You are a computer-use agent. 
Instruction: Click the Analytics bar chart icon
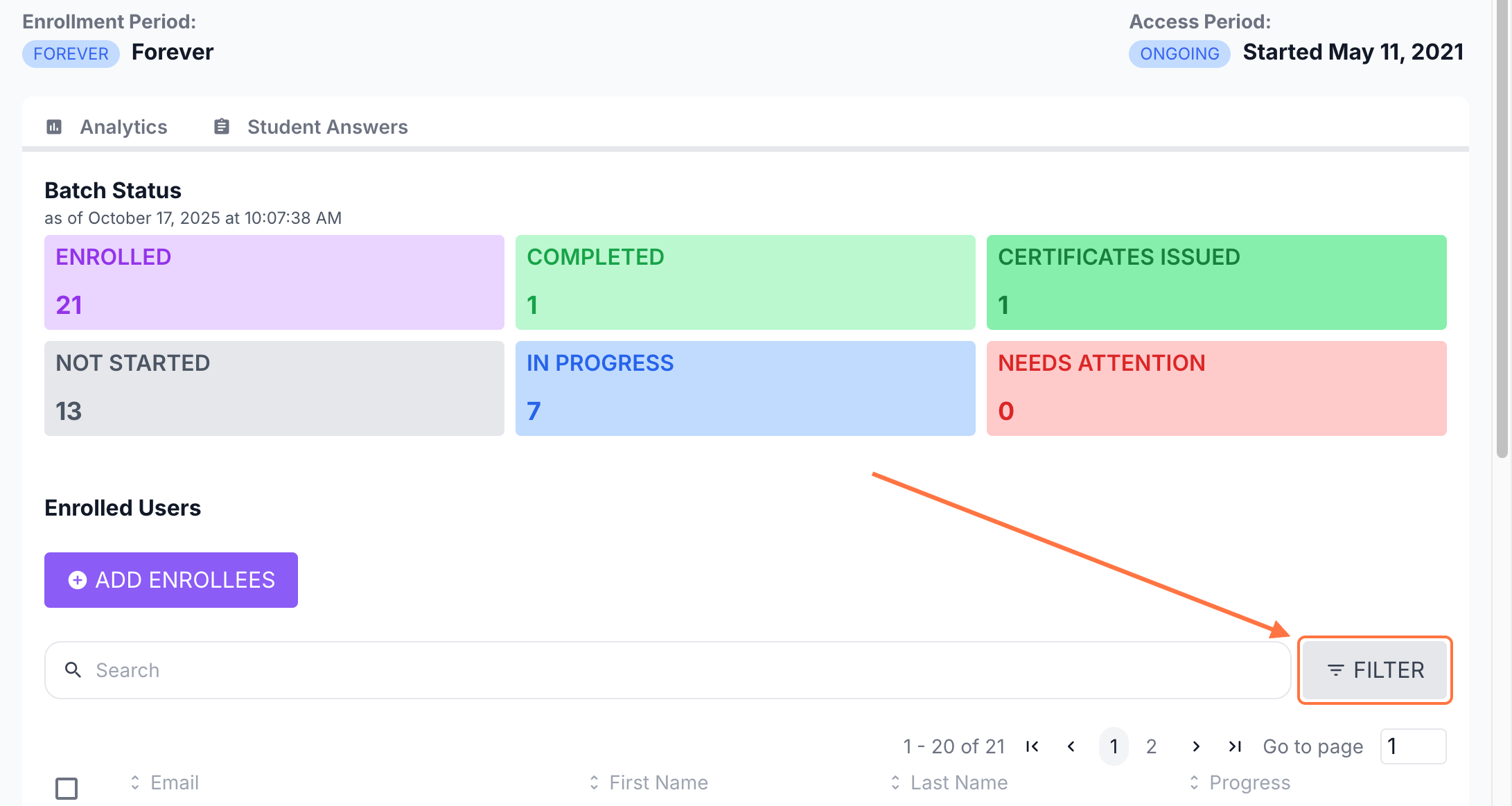(x=54, y=127)
